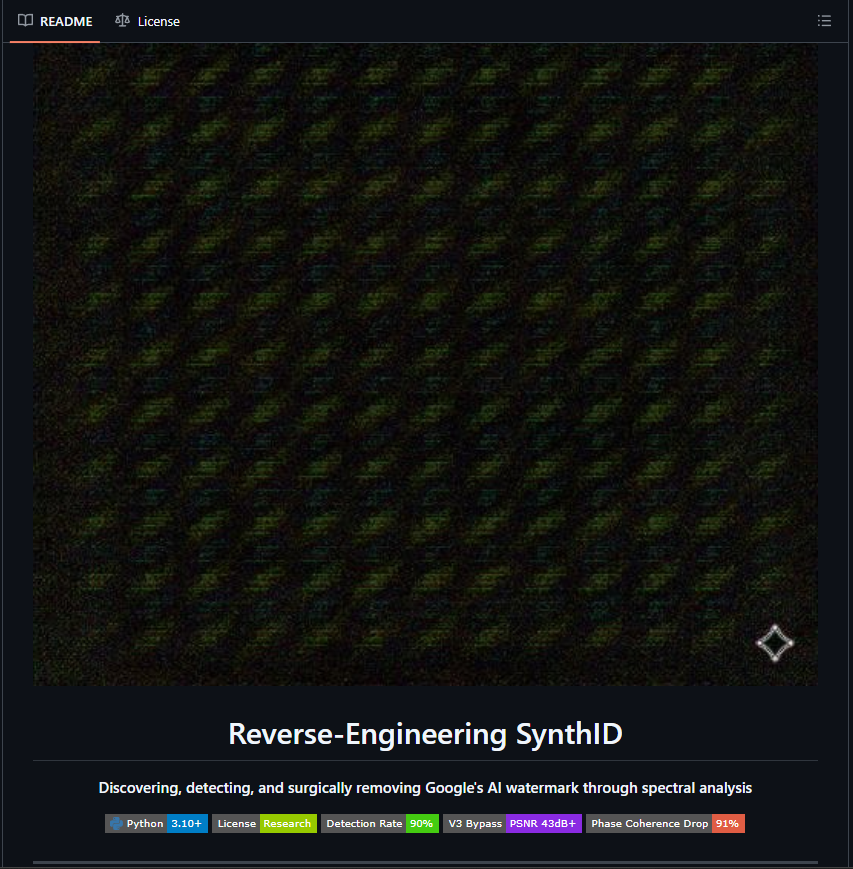Click the V3 Bypass PSNR 43dB+ badge
This screenshot has width=853, height=869.
point(512,824)
